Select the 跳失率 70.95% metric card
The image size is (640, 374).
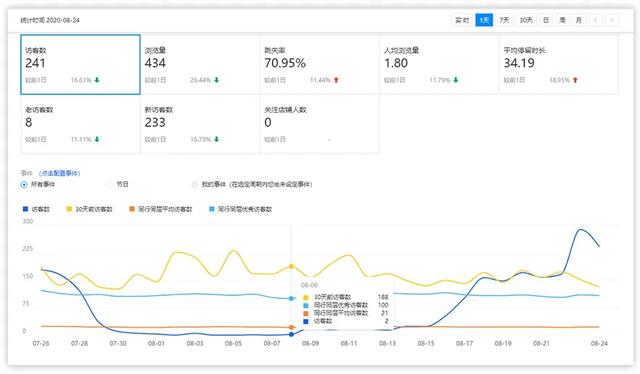[320, 65]
